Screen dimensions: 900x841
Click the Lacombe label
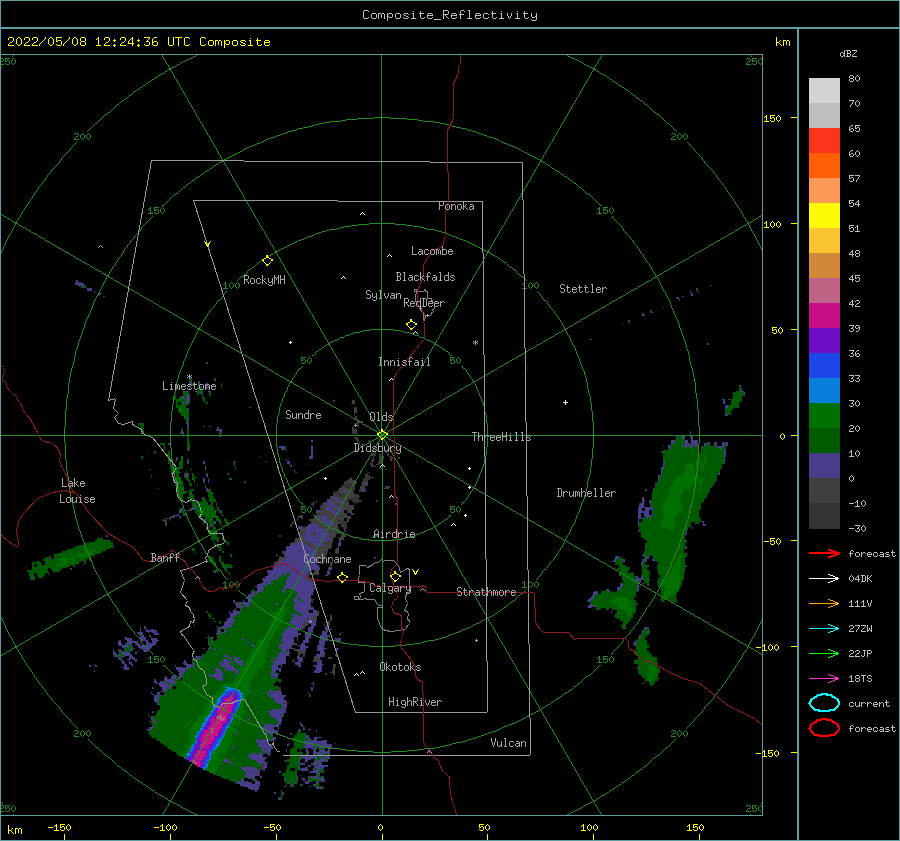pos(432,251)
